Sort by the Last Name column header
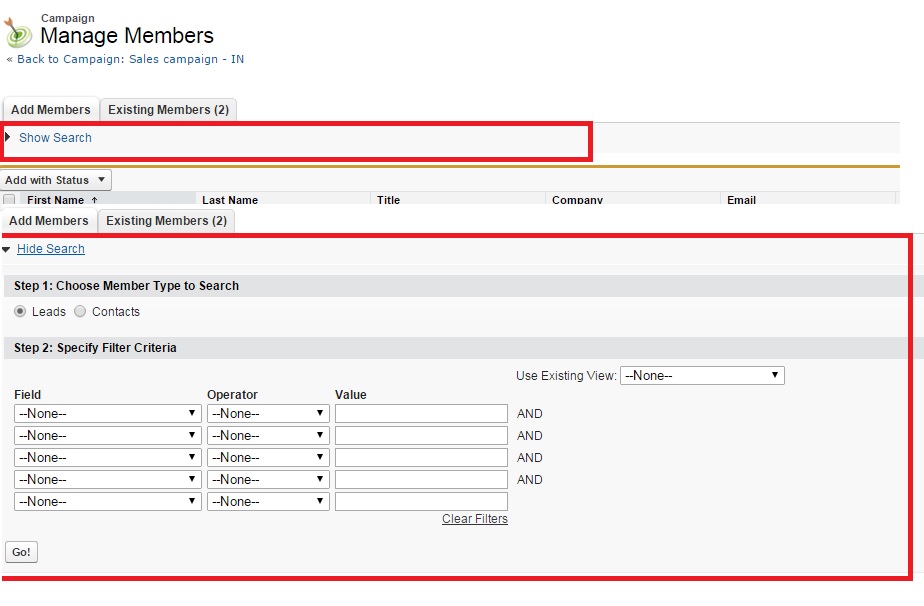The width and height of the screenshot is (924, 606). click(230, 200)
